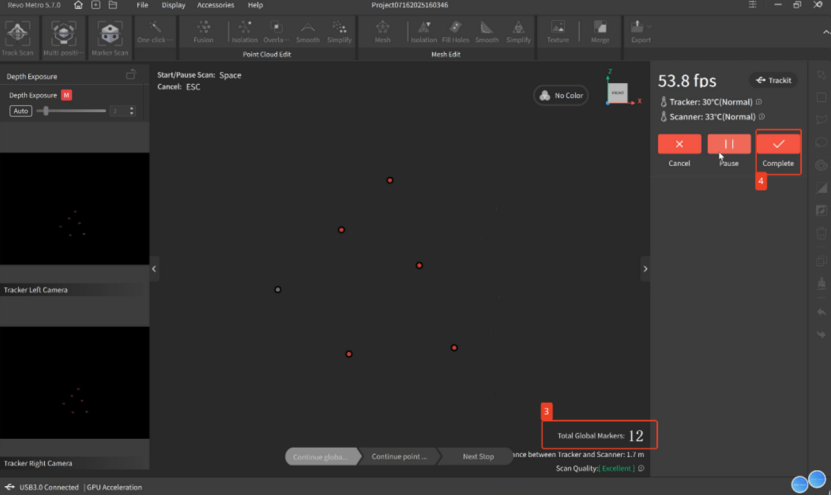Click the Depth Exposure value stepper
The height and width of the screenshot is (496, 831).
point(132,111)
